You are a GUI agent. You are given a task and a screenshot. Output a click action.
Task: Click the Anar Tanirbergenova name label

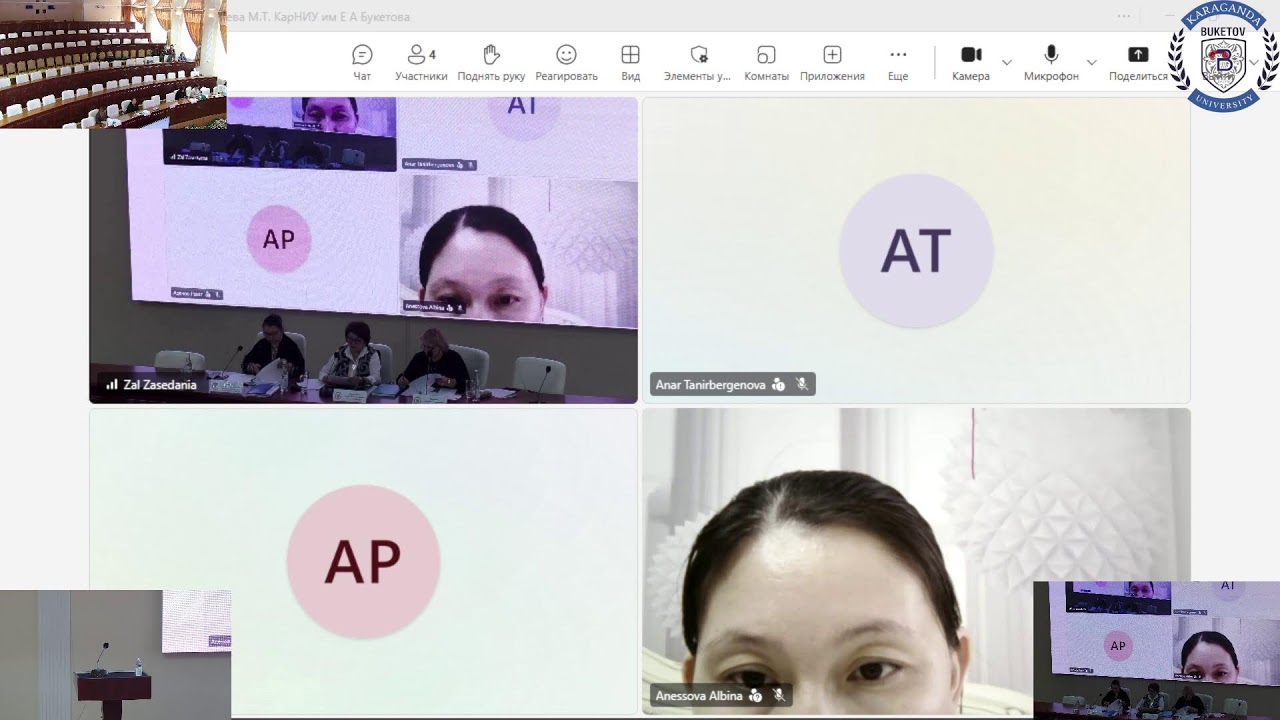(710, 385)
